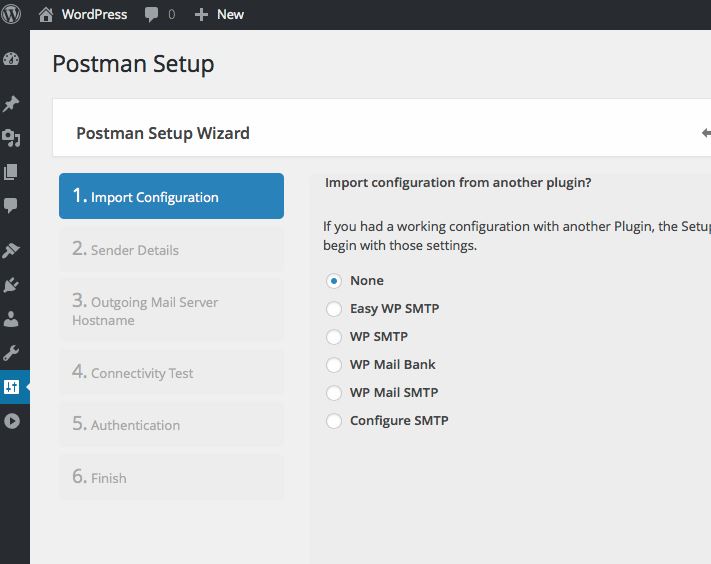Choose the Easy WP SMTP radio button
Viewport: 711px width, 564px height.
334,309
